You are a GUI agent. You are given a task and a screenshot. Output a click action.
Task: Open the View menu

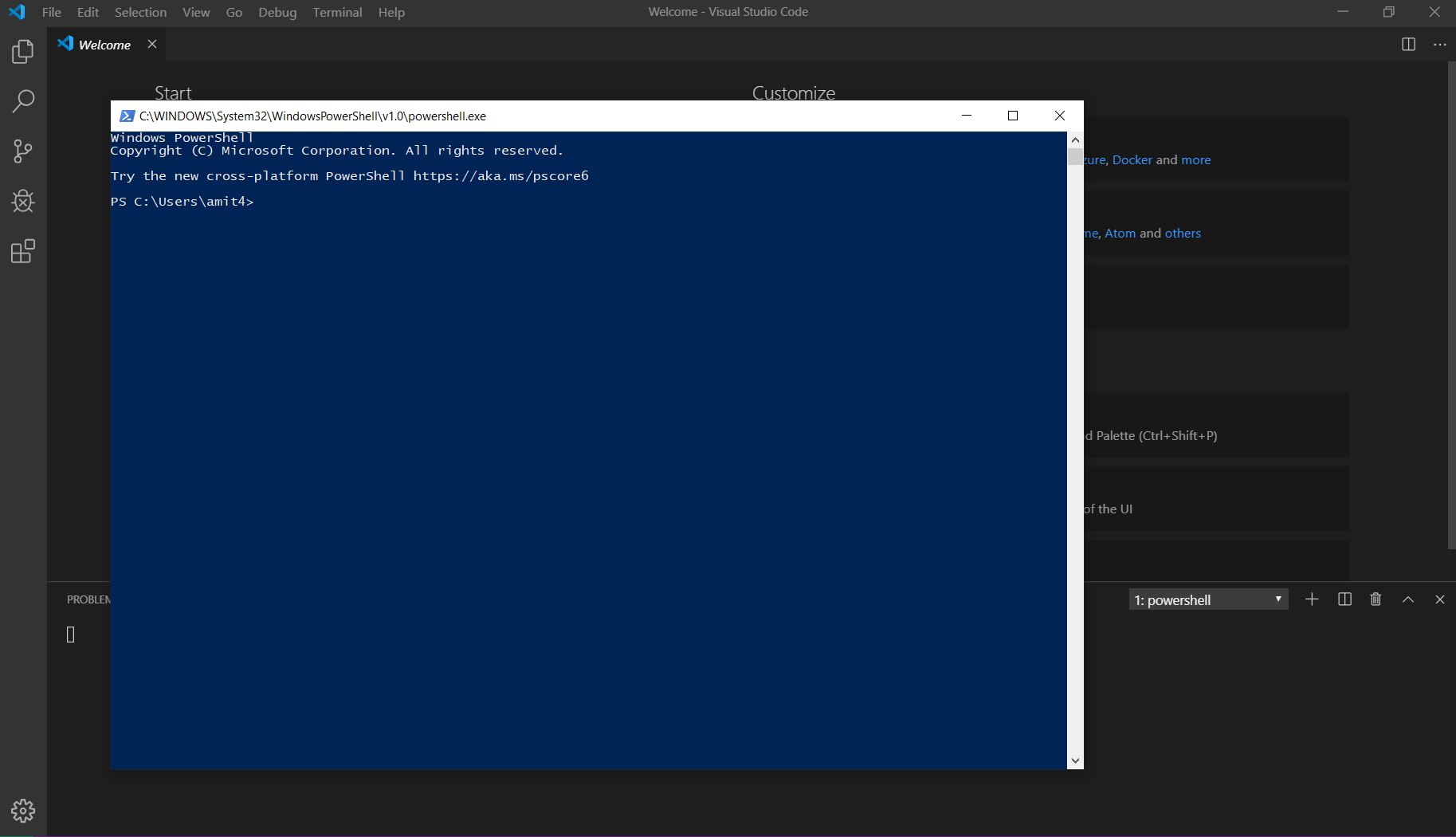(x=196, y=12)
